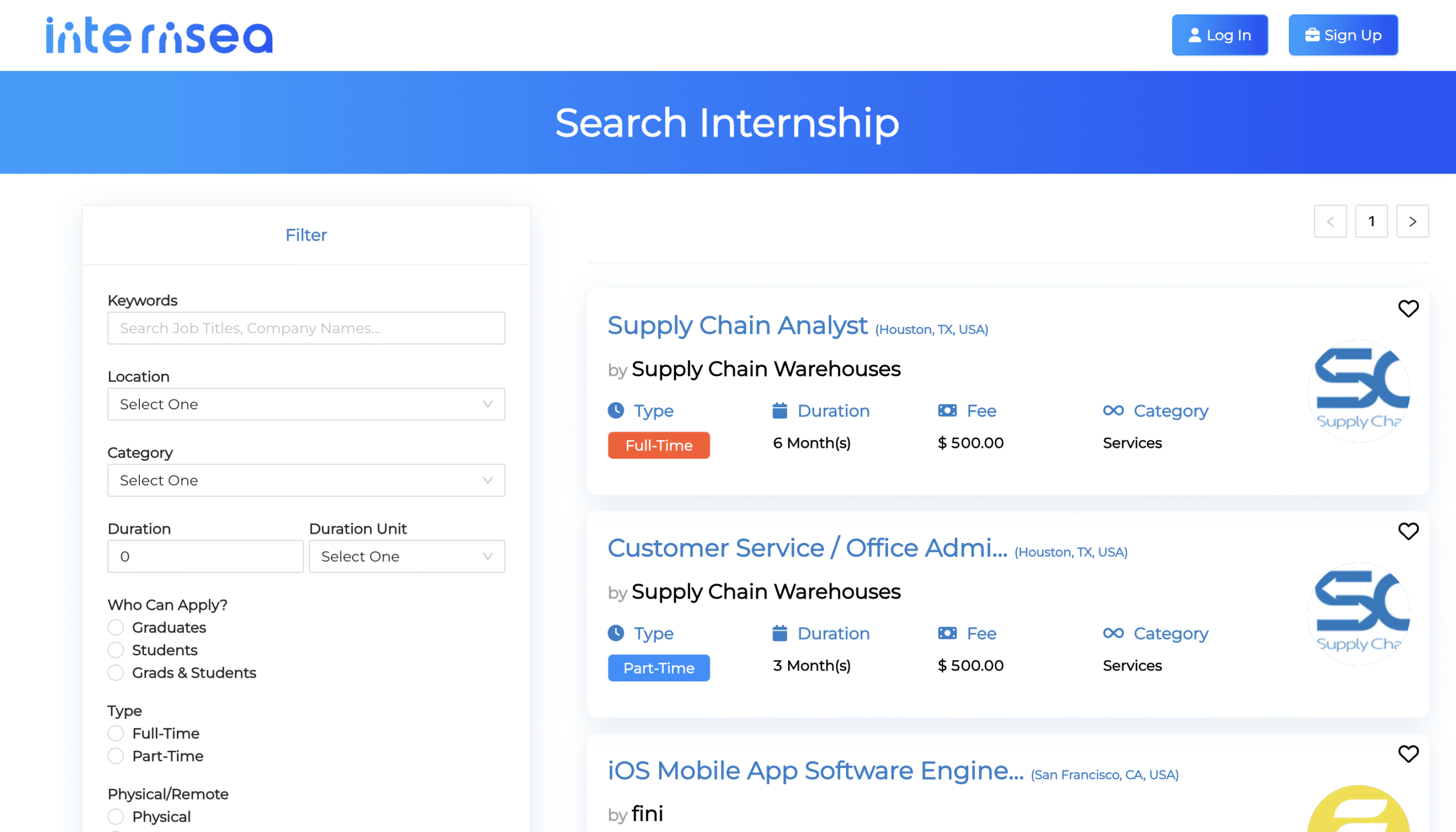The height and width of the screenshot is (832, 1456).
Task: Click the Sign Up button
Action: (1342, 35)
